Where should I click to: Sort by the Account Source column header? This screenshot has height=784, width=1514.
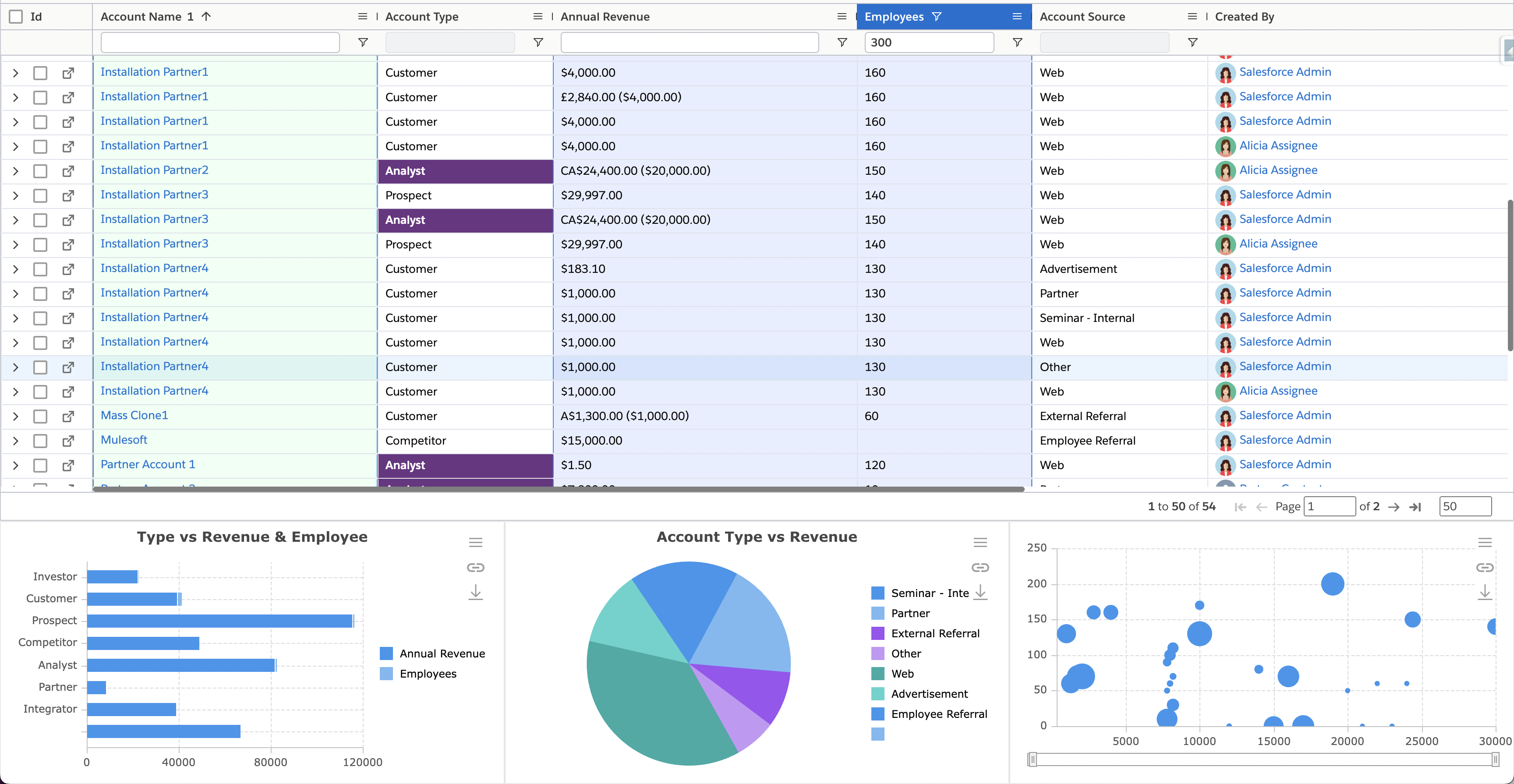pyautogui.click(x=1082, y=17)
